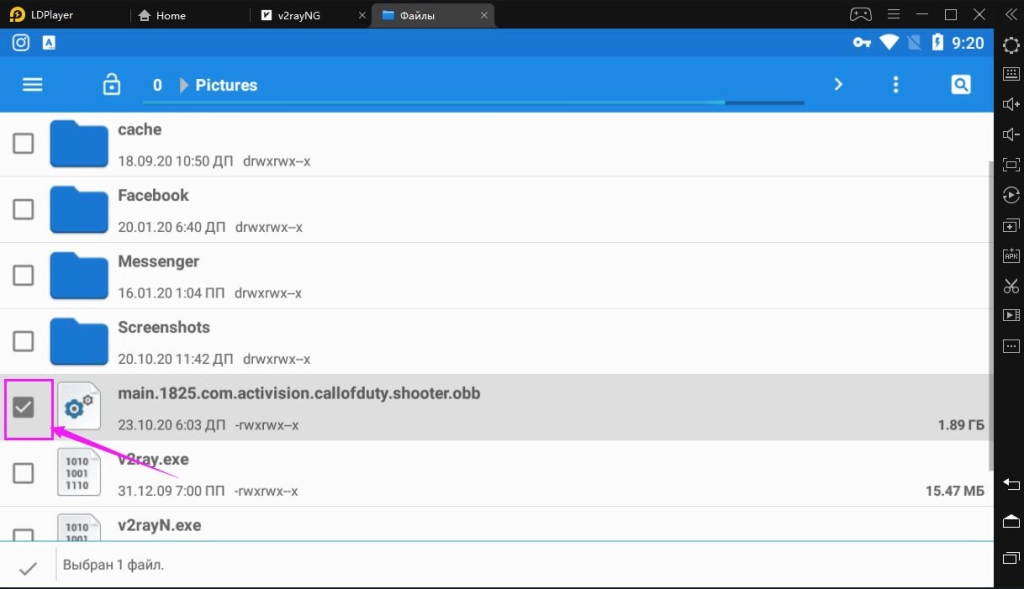The height and width of the screenshot is (589, 1024).
Task: Uncheck the selected main.1825 obb file
Action: click(x=23, y=406)
